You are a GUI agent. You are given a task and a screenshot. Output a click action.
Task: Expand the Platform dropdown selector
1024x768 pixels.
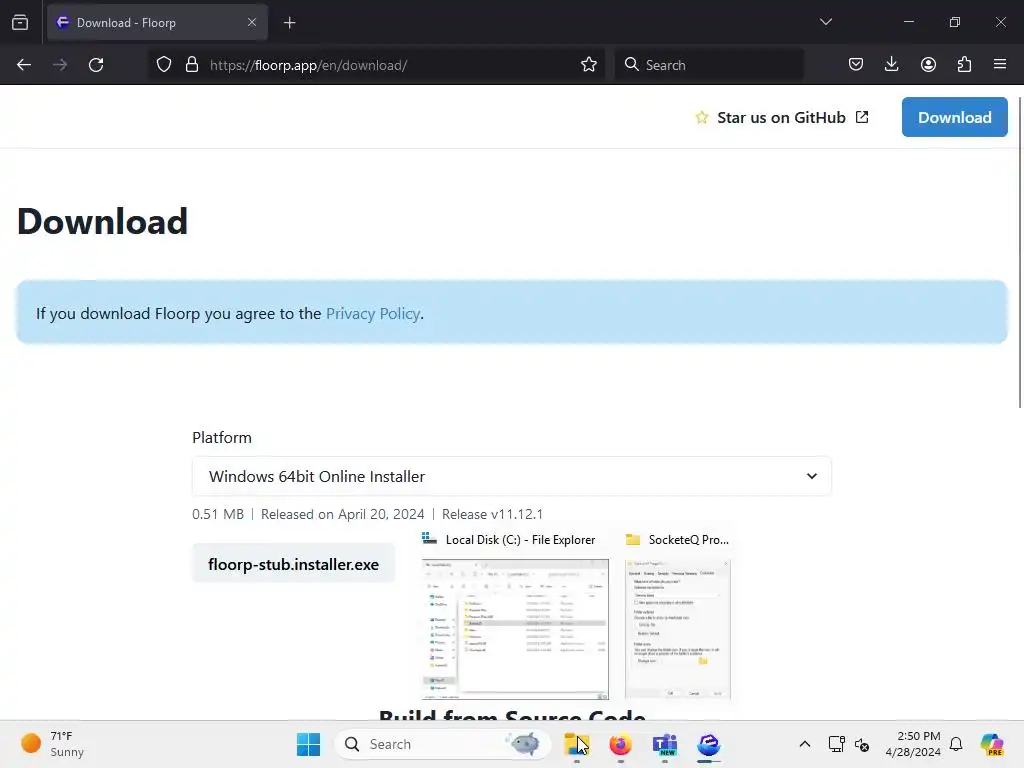(x=511, y=476)
